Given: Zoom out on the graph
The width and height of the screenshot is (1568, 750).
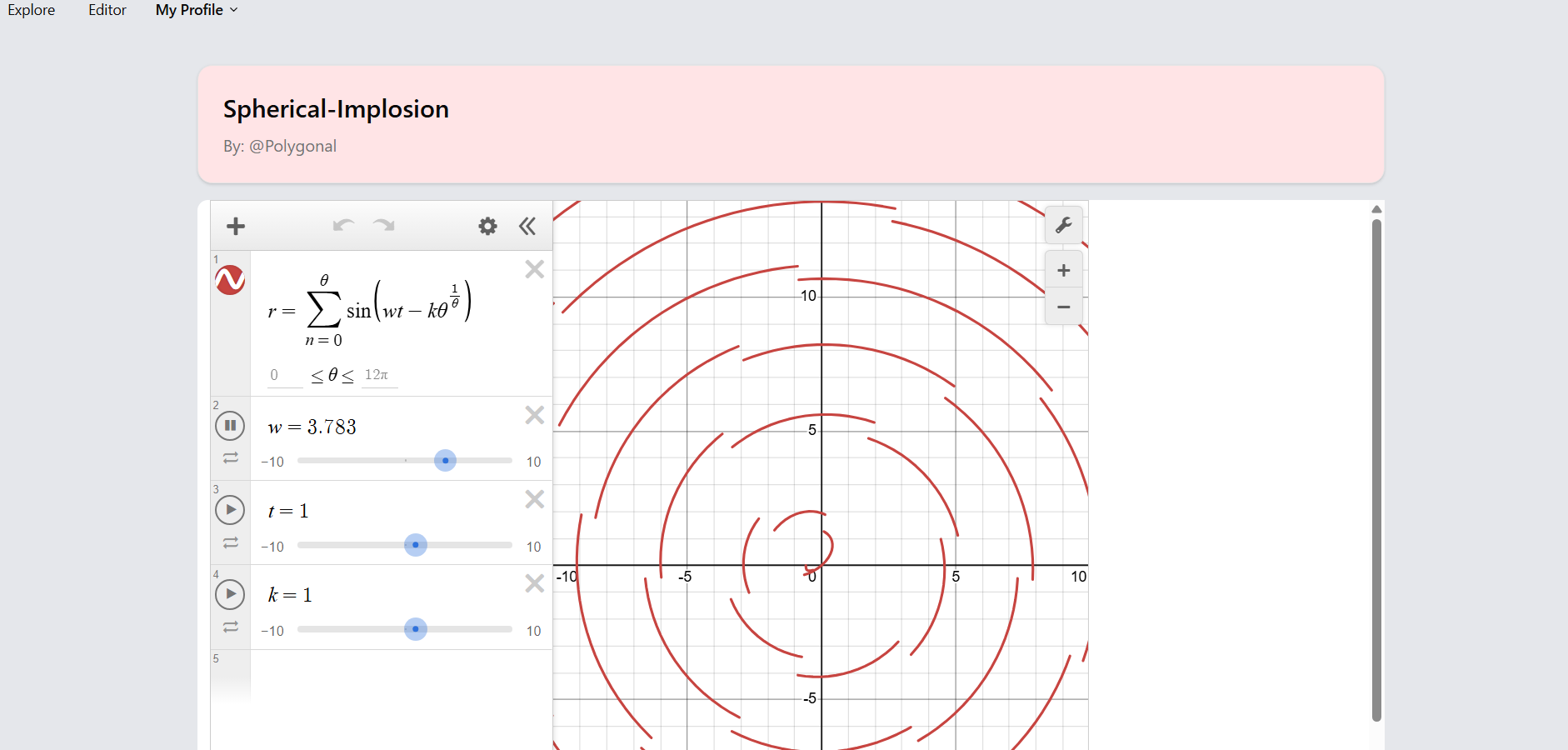Looking at the screenshot, I should 1064,307.
